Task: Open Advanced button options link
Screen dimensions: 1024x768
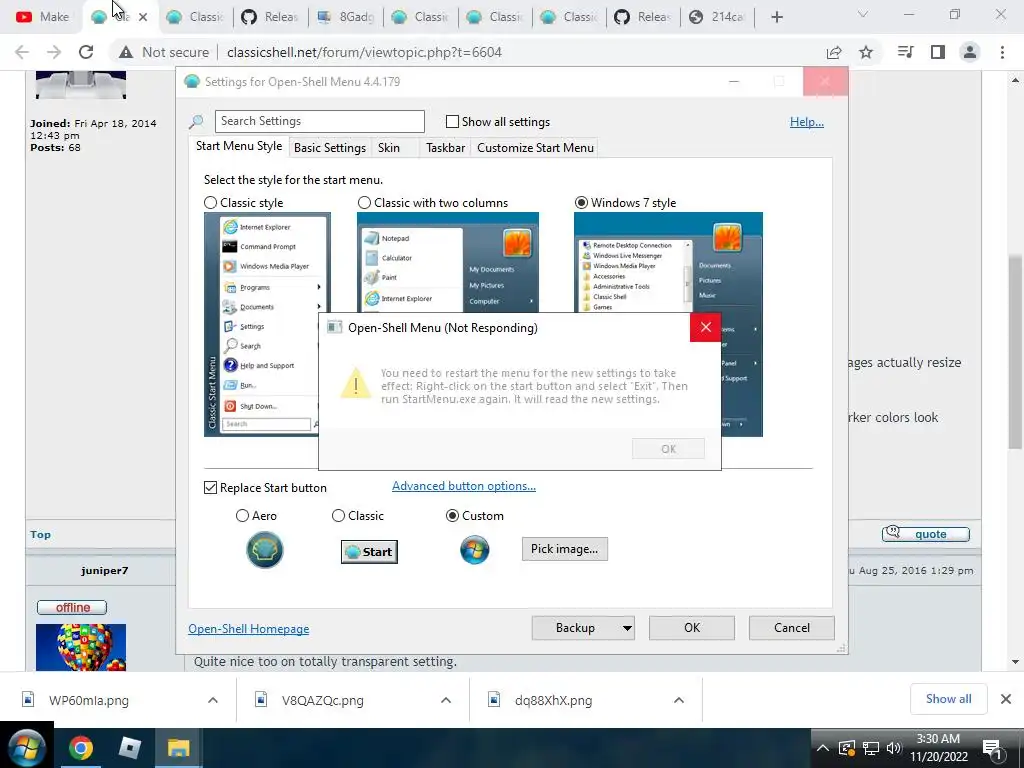Action: pos(464,486)
